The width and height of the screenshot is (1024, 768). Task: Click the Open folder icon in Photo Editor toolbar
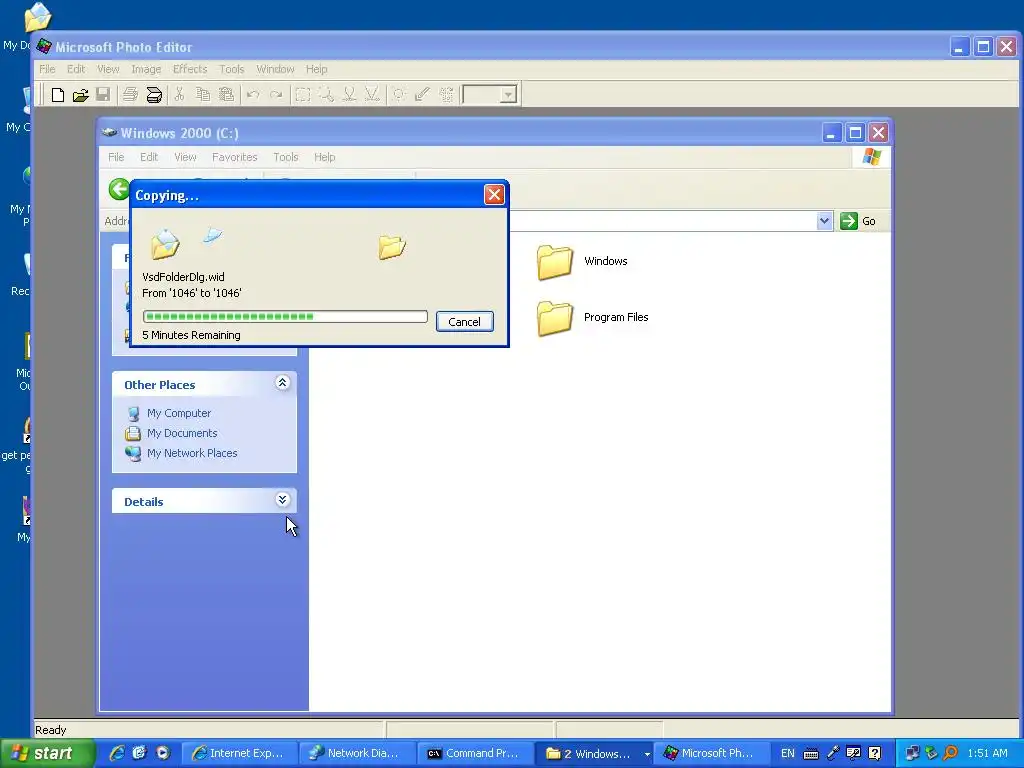tap(80, 95)
